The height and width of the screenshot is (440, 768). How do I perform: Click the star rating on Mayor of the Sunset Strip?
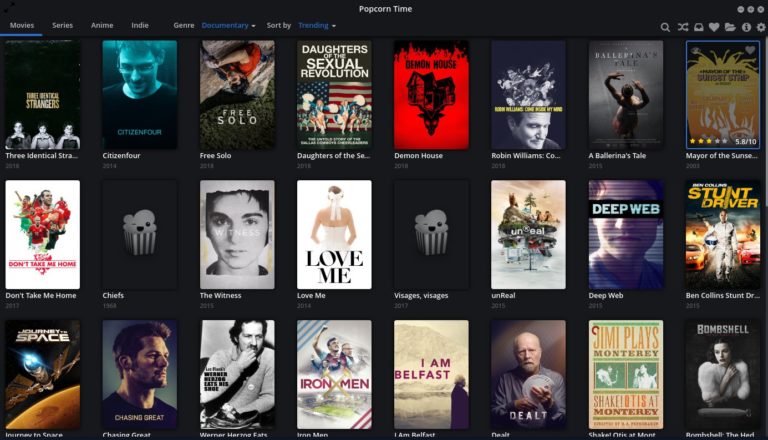(x=705, y=141)
